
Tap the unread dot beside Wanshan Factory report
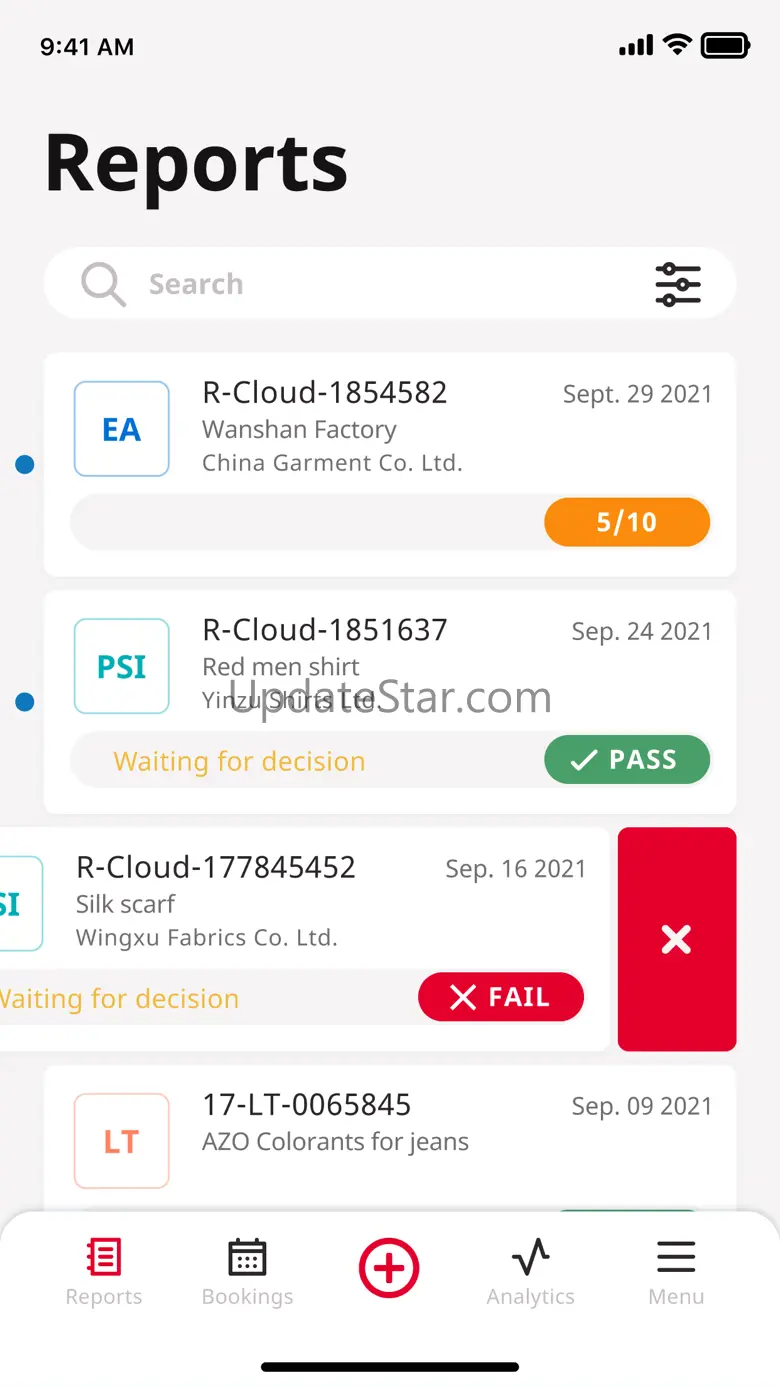(25, 464)
